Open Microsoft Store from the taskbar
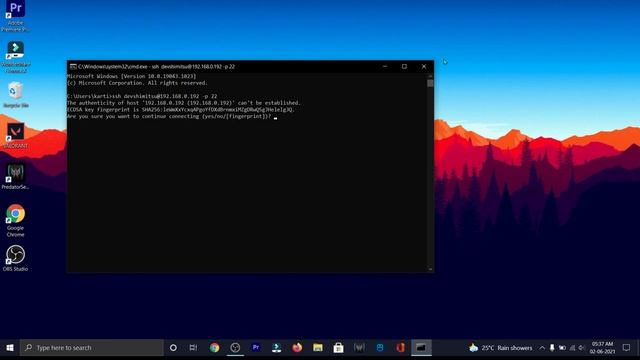This screenshot has height=360, width=640. pos(338,348)
